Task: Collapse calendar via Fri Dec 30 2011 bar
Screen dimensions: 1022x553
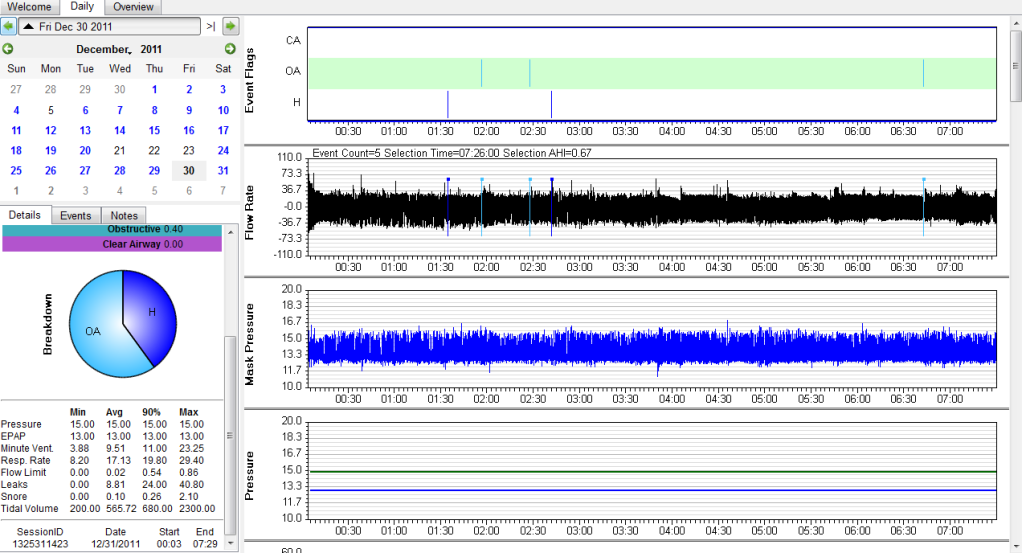Action: (x=109, y=26)
